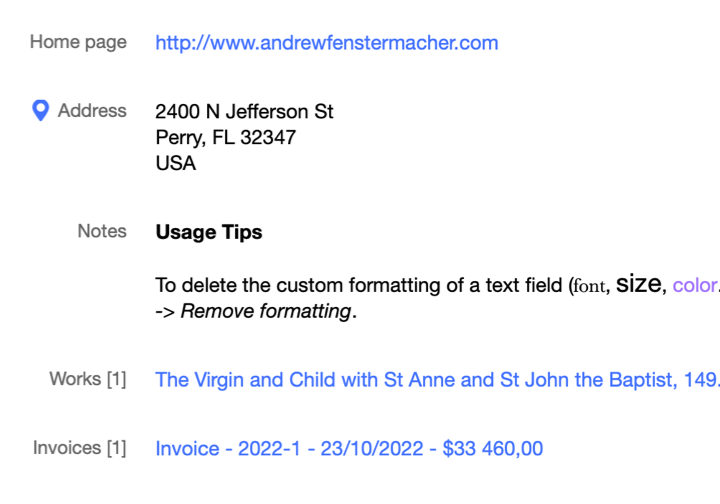Click the "Home page" field label

point(78,42)
